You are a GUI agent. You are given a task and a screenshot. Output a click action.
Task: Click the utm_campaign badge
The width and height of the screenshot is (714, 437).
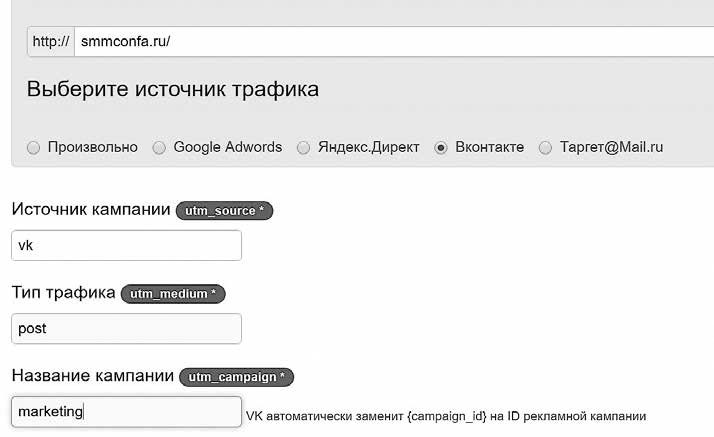click(236, 377)
